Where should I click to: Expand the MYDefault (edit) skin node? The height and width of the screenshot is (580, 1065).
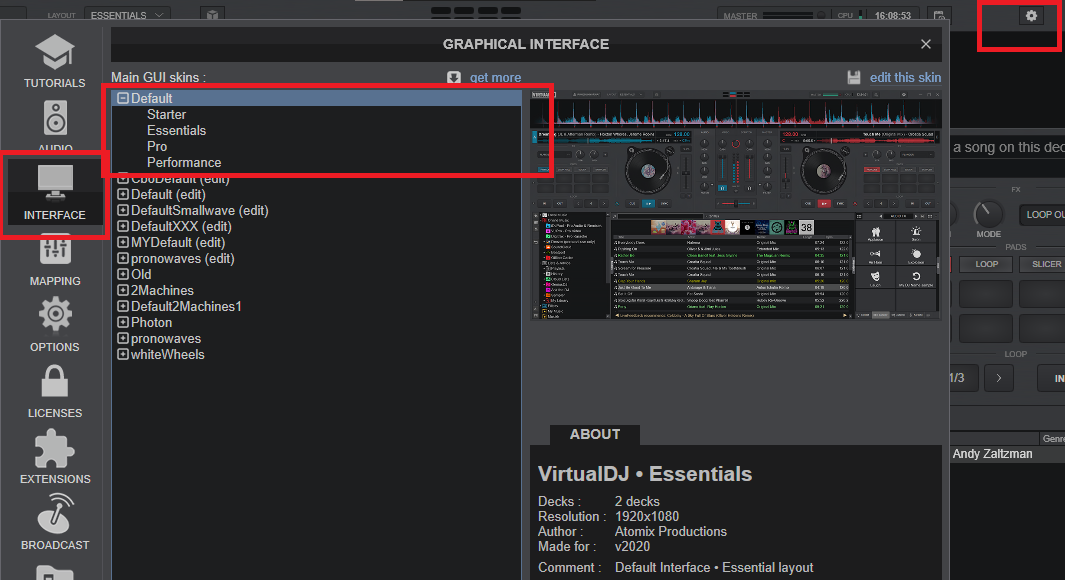click(x=123, y=242)
